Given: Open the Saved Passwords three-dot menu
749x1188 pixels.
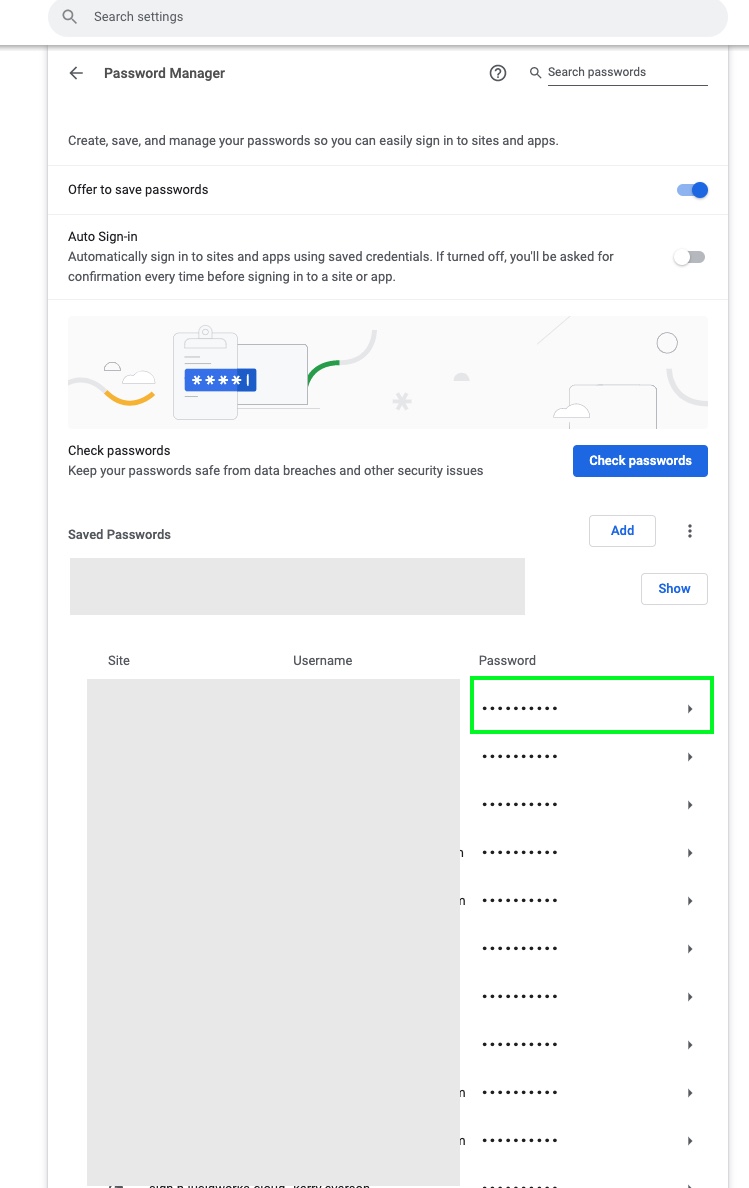Looking at the screenshot, I should (690, 531).
